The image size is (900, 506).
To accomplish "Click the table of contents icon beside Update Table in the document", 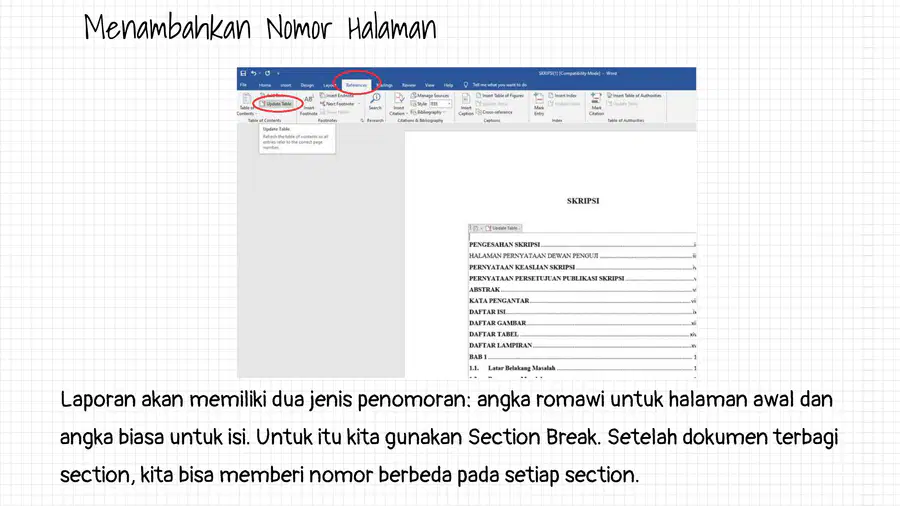I will (x=475, y=228).
